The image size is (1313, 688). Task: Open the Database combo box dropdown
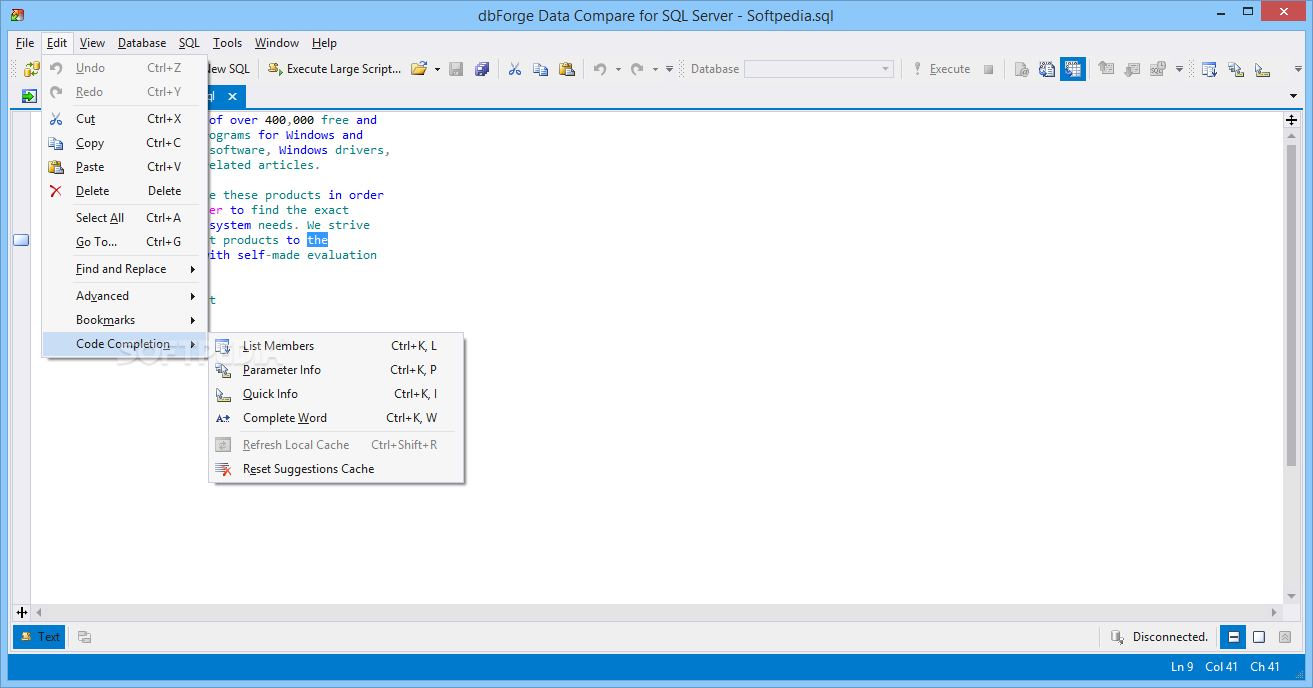[x=886, y=69]
